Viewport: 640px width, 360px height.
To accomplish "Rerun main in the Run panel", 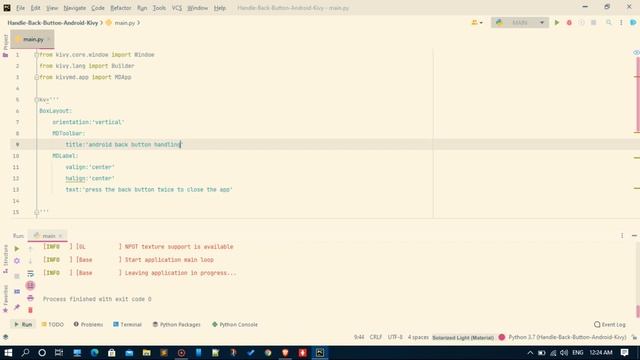I will 17,249.
